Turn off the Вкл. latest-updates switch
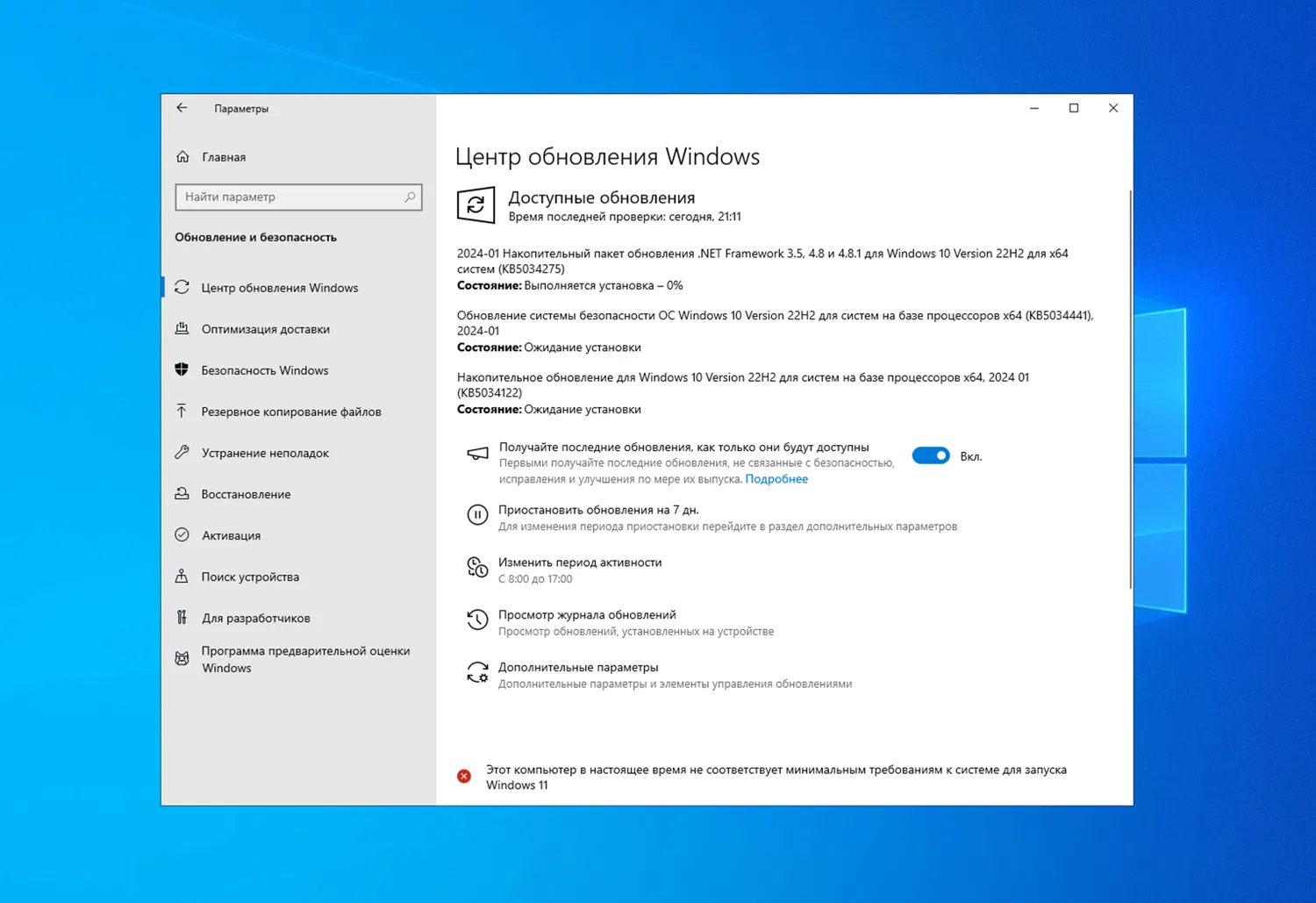Screen dimensions: 1316x903 (931, 455)
